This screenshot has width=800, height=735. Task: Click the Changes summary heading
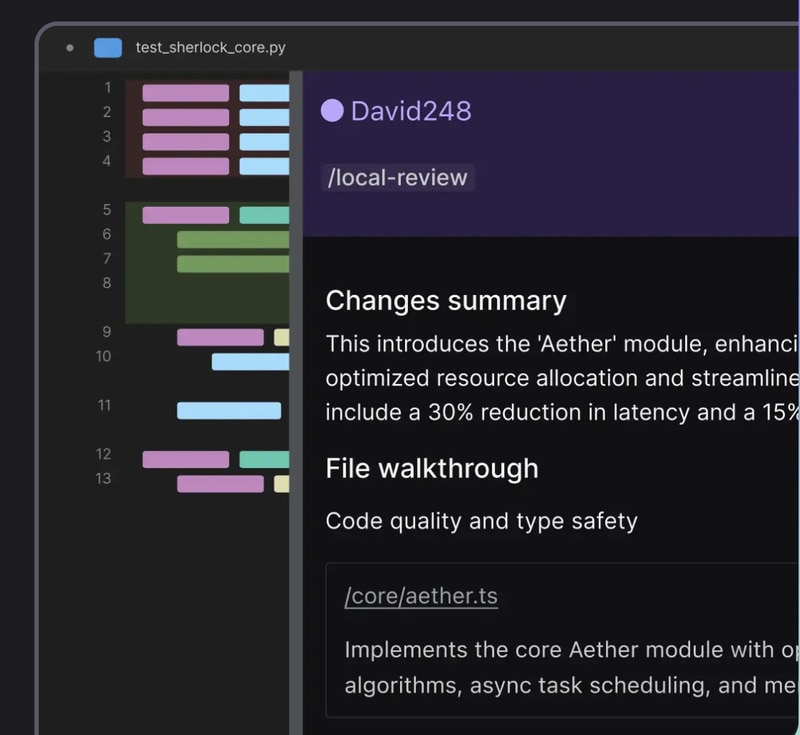[x=446, y=301]
